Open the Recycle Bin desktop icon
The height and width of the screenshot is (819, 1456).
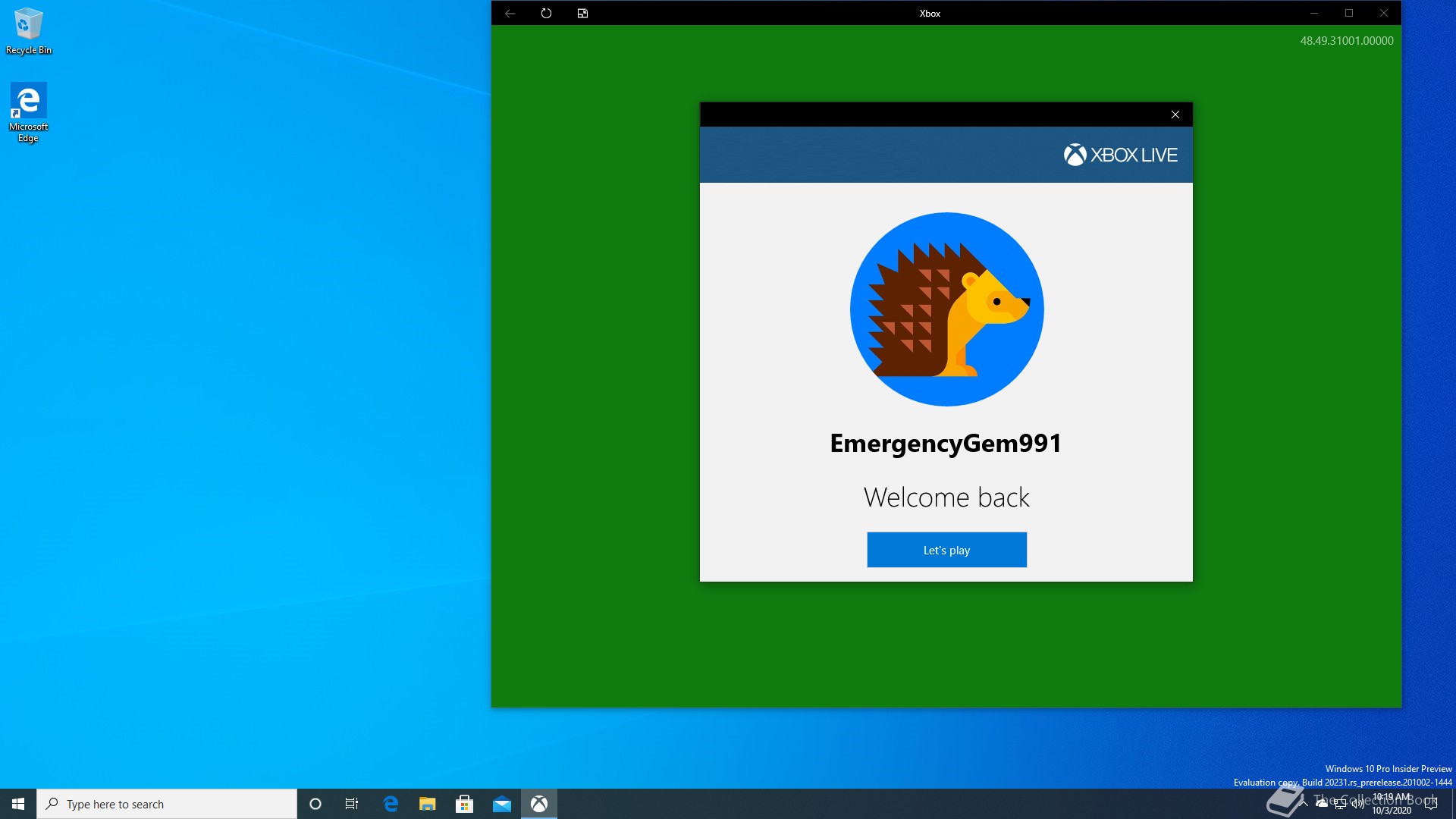[x=29, y=31]
